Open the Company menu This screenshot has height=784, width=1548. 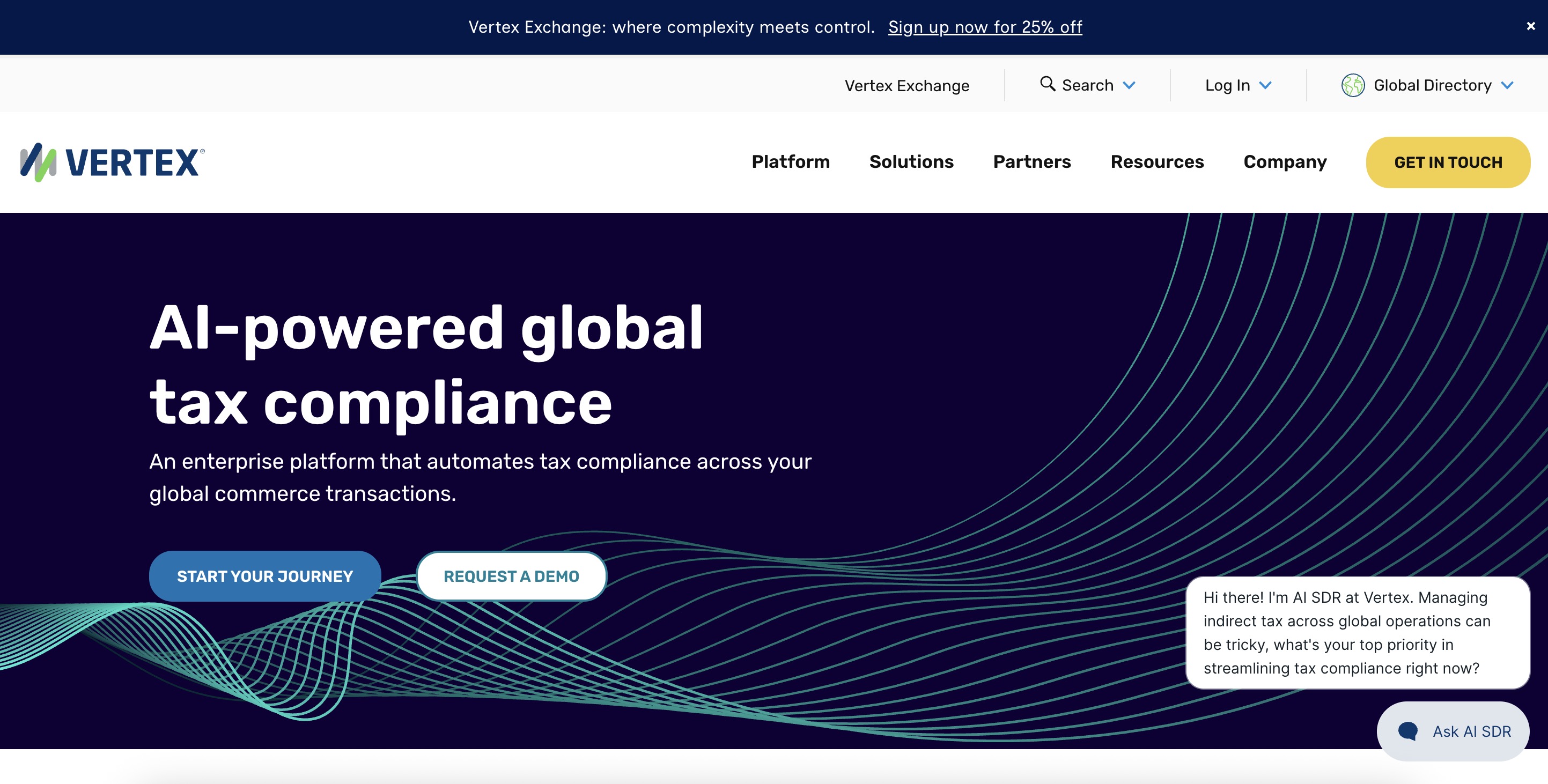[1285, 162]
